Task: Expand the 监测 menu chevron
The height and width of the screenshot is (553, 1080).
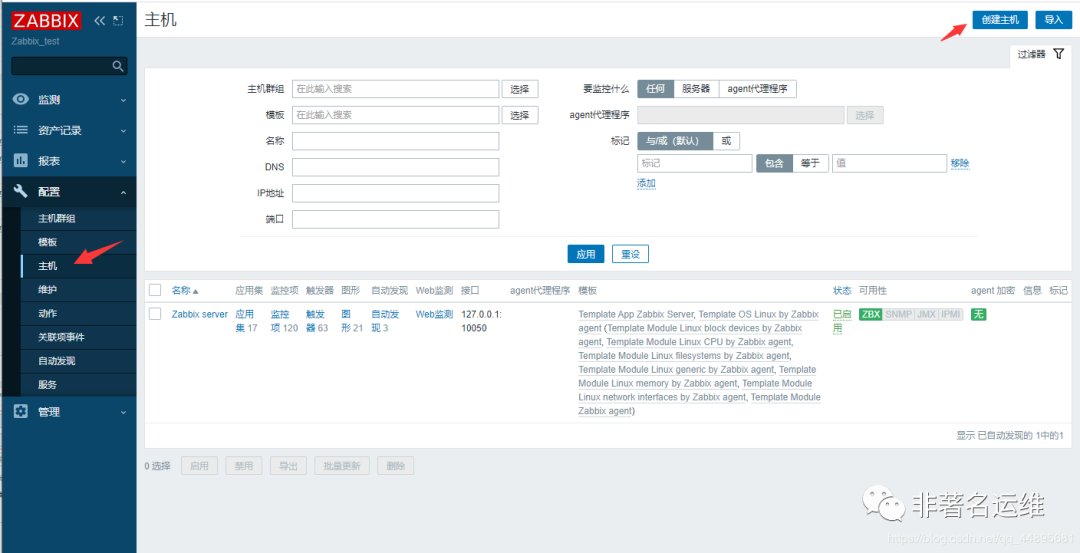Action: [x=123, y=101]
